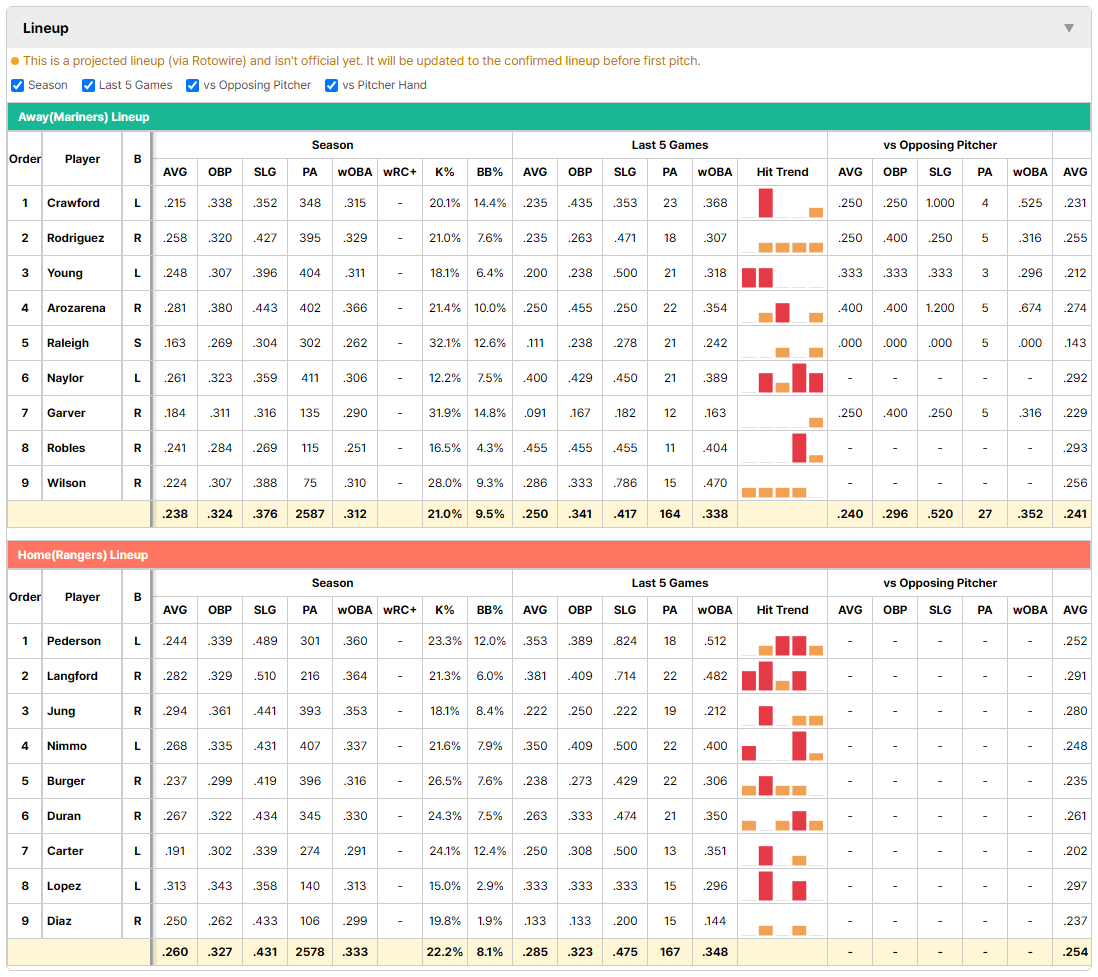Toggle the Last 5 Games checkbox

tap(88, 85)
